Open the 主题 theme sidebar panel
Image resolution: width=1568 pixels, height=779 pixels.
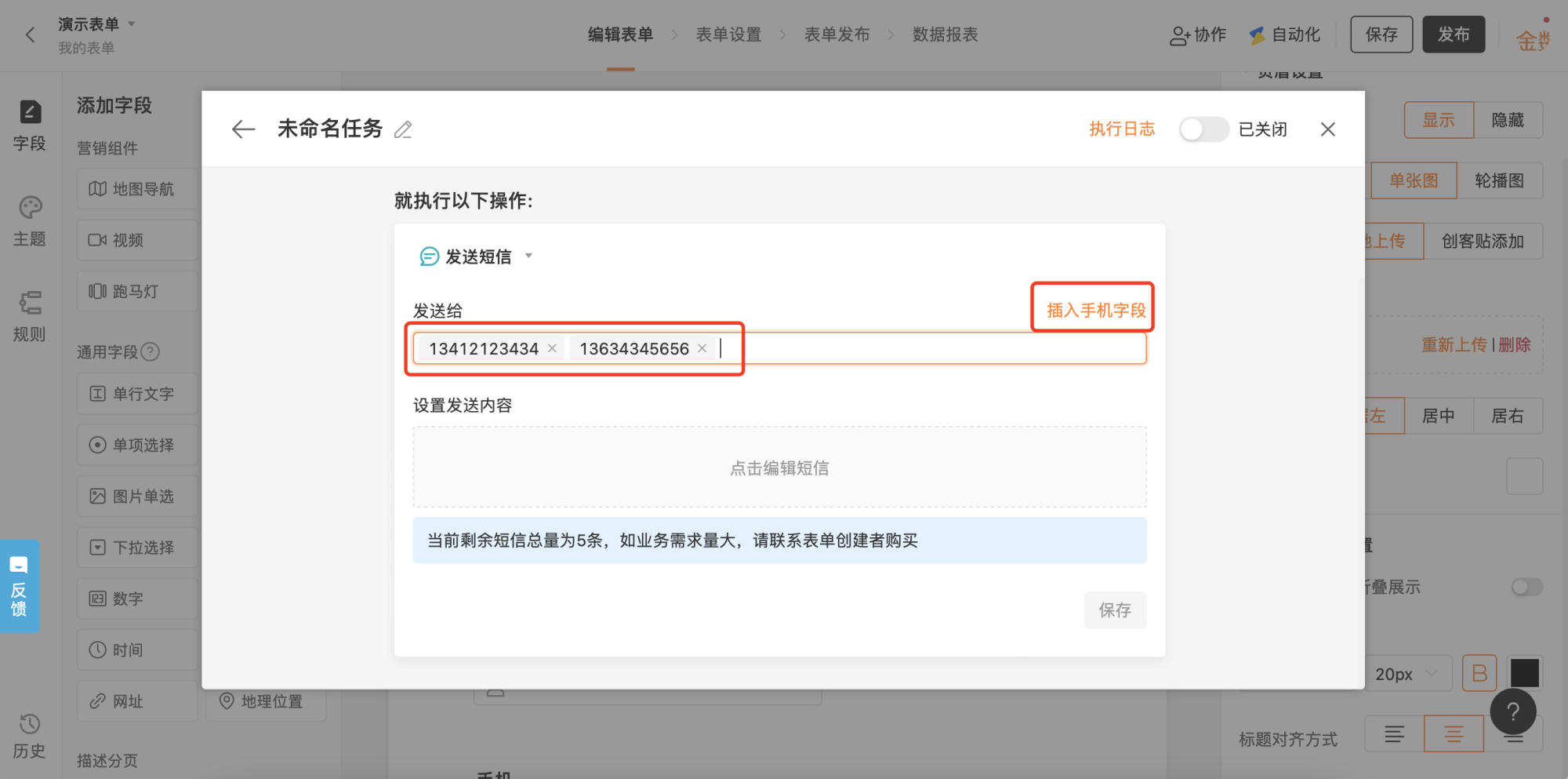(x=30, y=221)
